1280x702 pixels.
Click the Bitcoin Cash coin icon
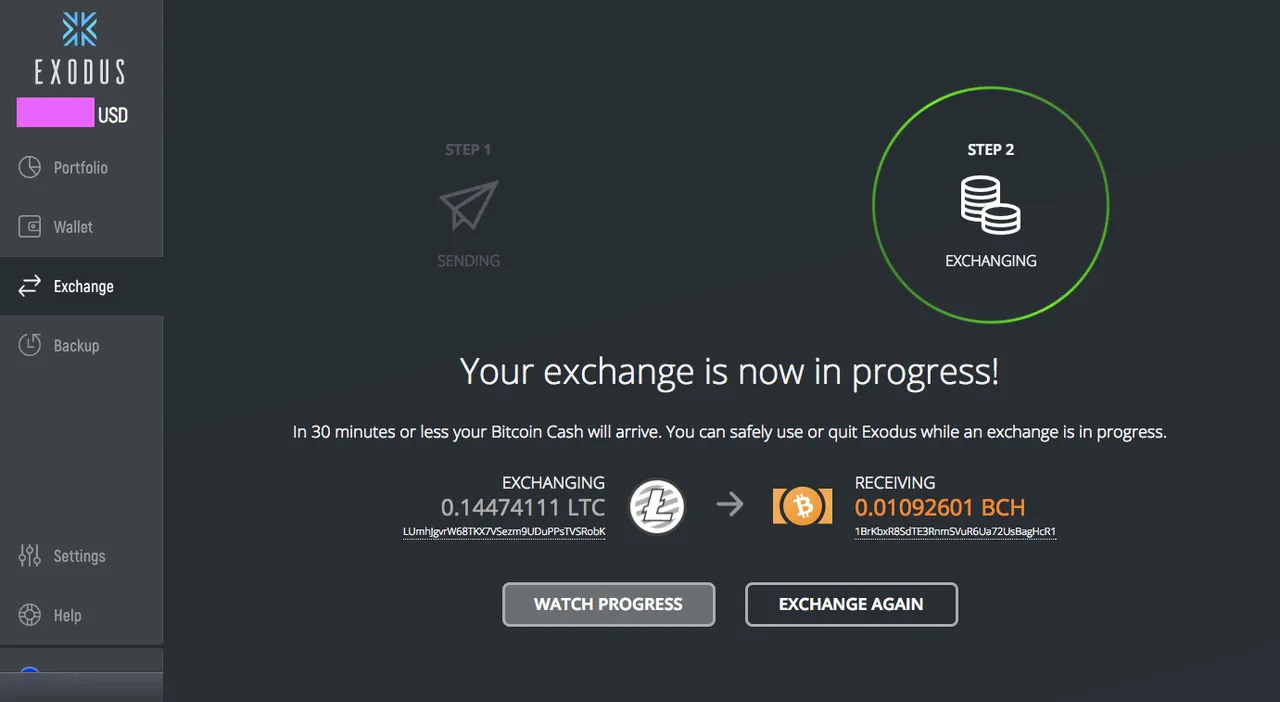point(802,507)
